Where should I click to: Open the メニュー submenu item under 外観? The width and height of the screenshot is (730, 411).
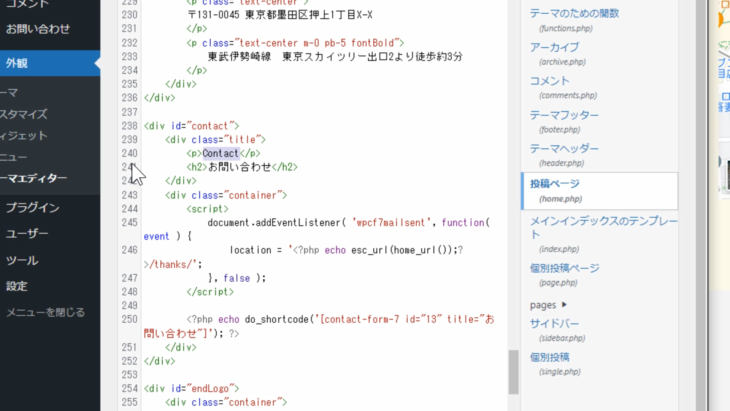(x=14, y=157)
